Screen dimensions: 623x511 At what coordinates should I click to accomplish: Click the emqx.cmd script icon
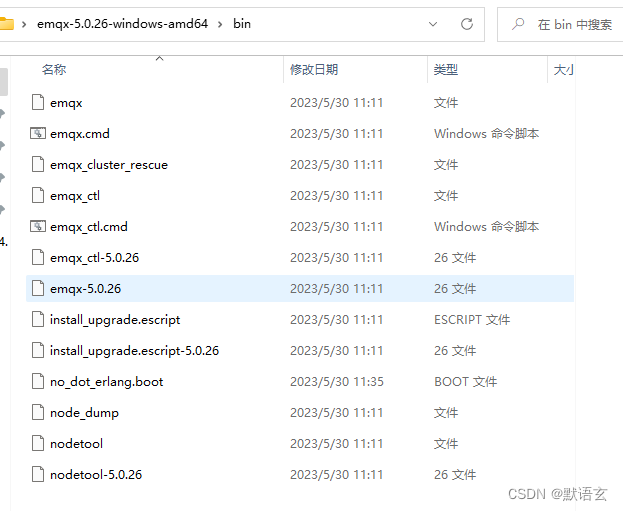(38, 134)
